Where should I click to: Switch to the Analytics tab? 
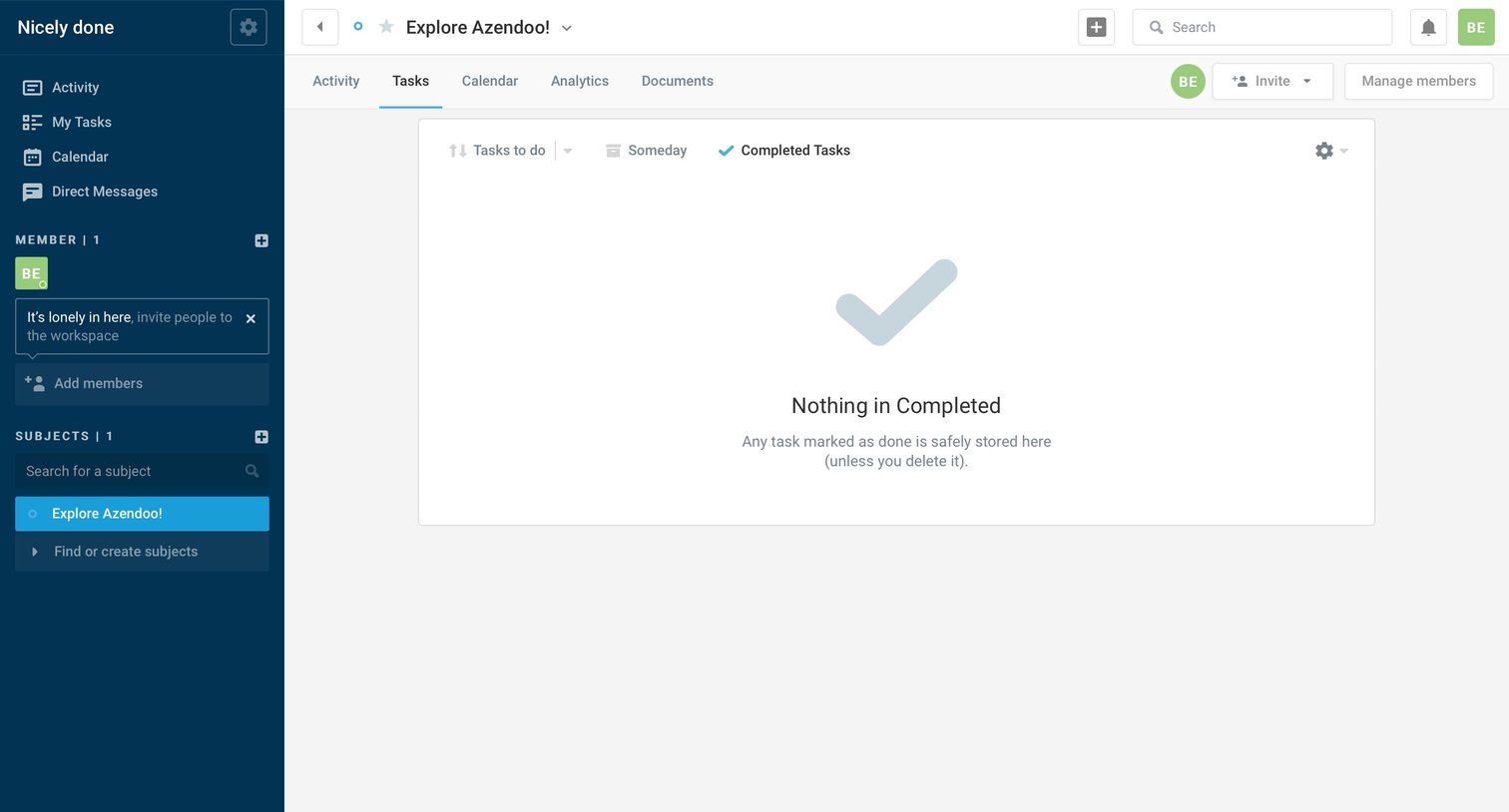(x=580, y=81)
